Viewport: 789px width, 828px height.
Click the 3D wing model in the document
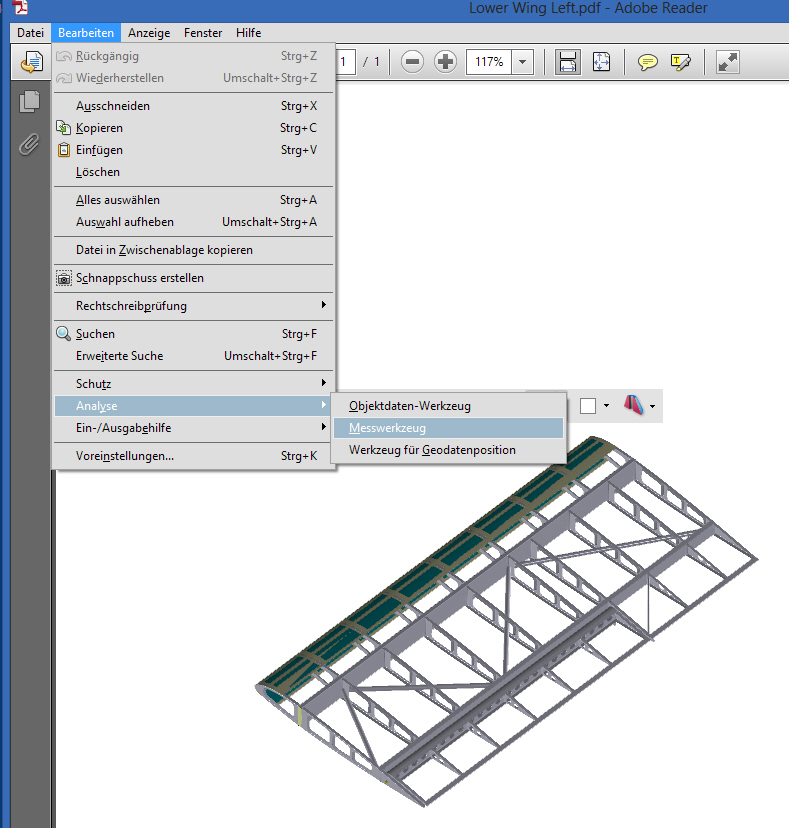click(x=507, y=621)
